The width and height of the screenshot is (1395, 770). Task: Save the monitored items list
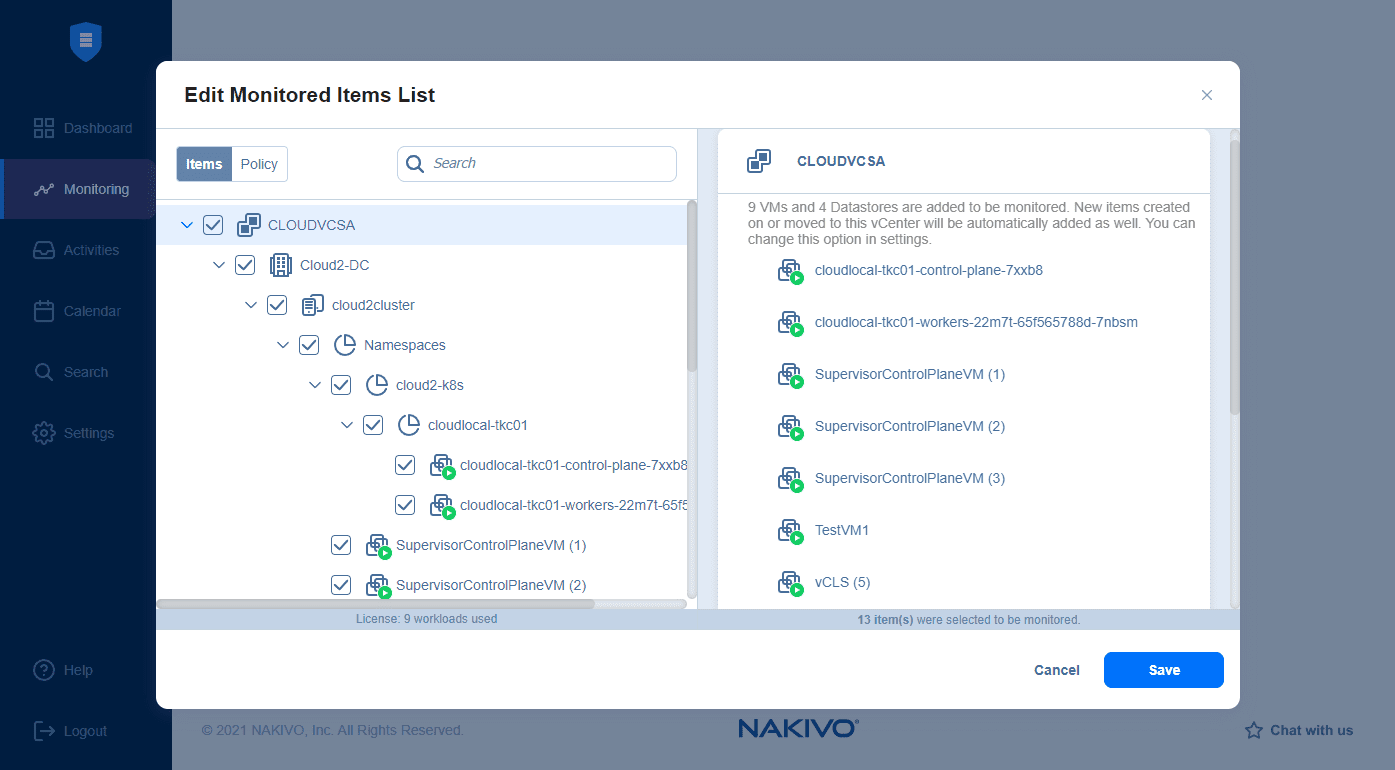(1164, 670)
